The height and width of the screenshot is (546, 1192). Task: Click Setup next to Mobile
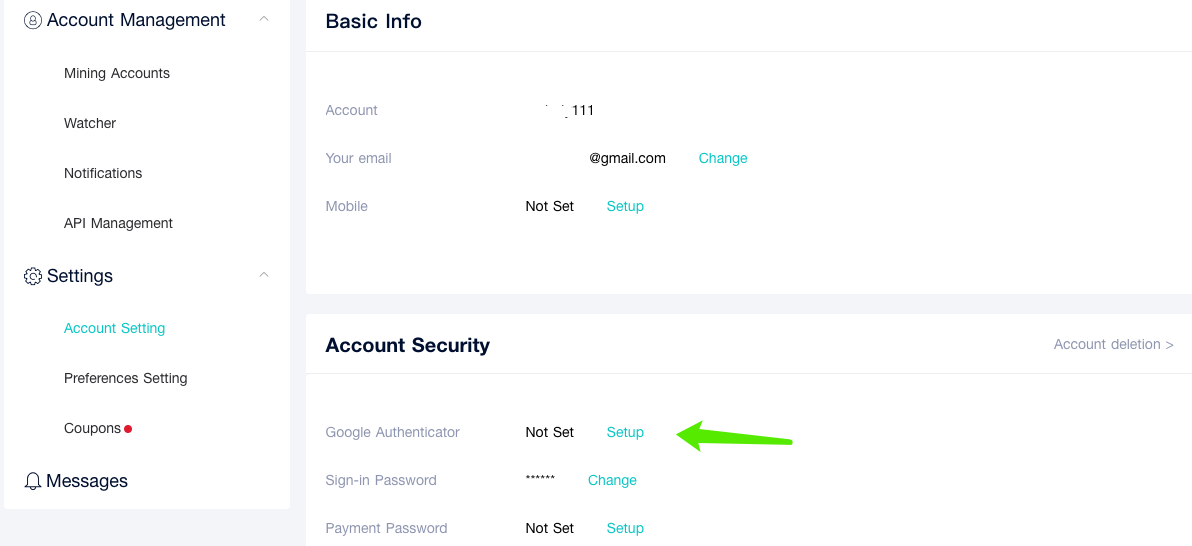tap(625, 206)
